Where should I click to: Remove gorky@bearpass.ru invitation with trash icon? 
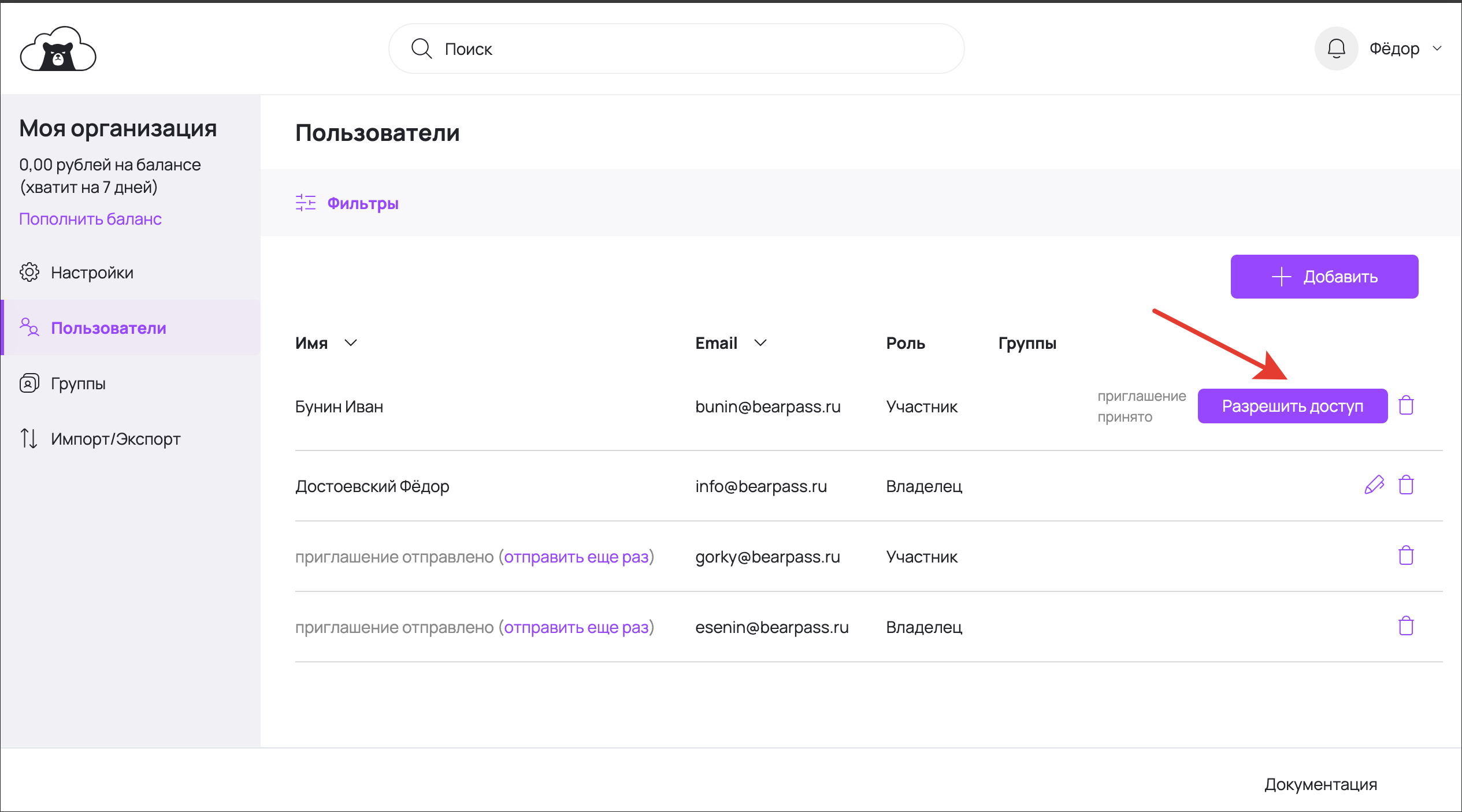tap(1406, 556)
